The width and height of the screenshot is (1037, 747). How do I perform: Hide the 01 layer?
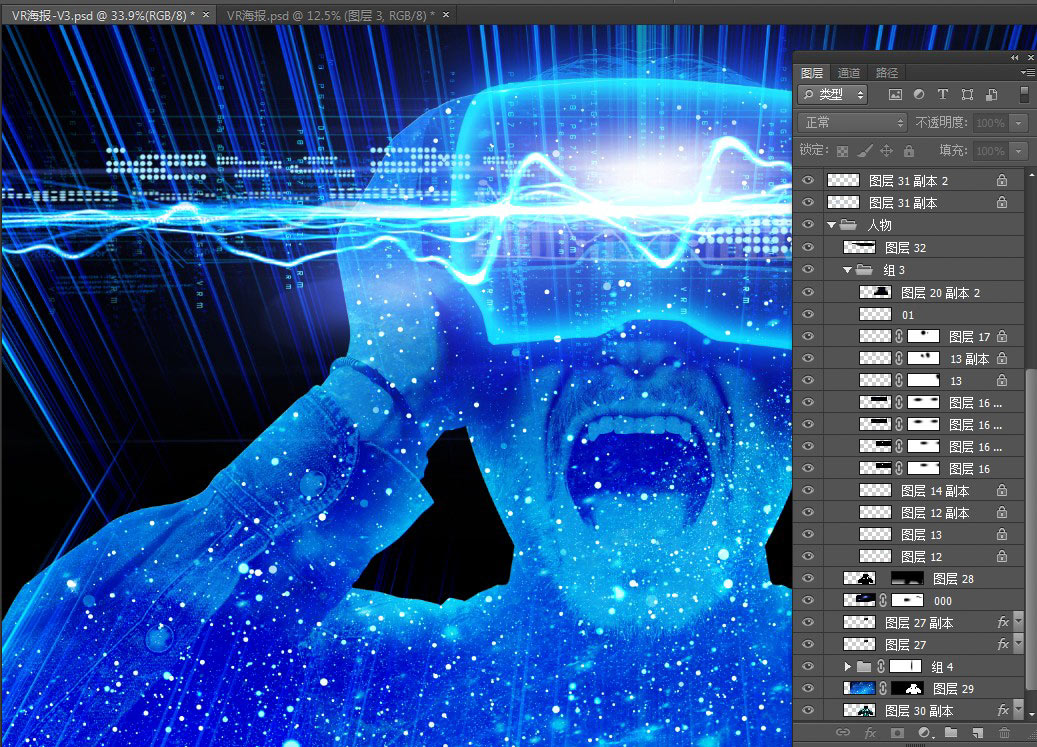pos(808,315)
